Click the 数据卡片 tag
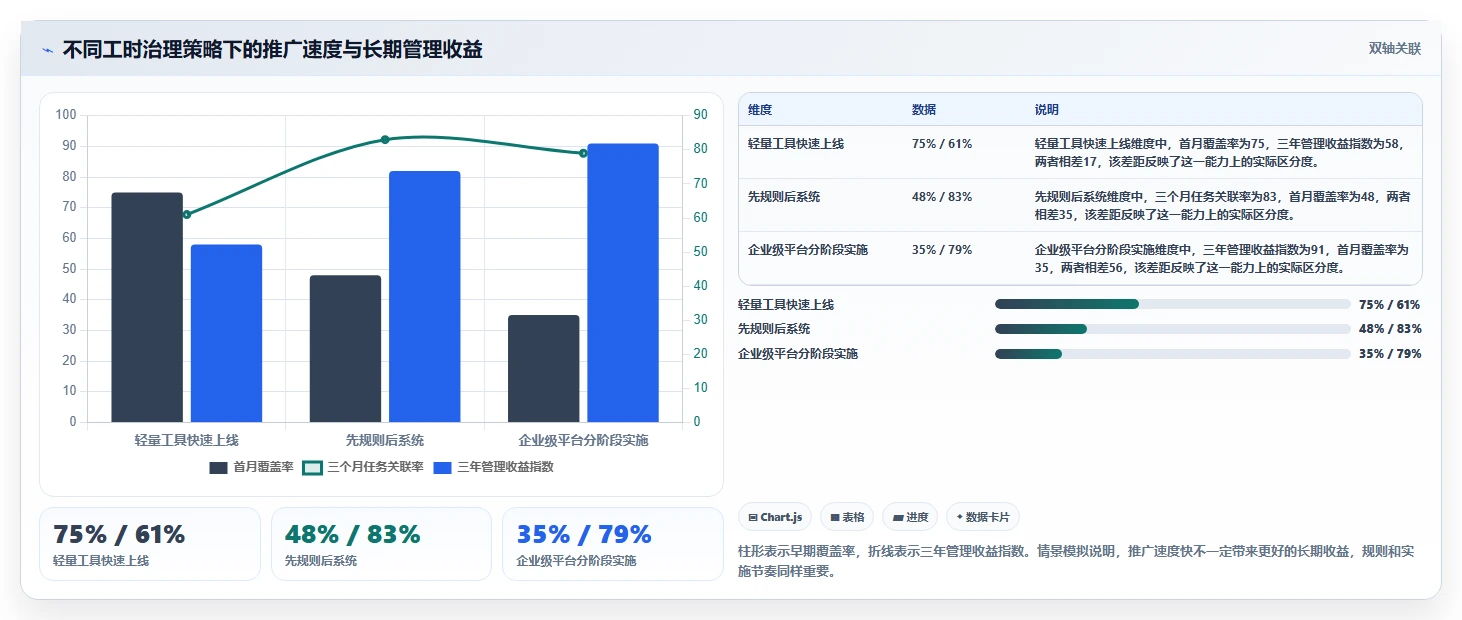 (983, 517)
